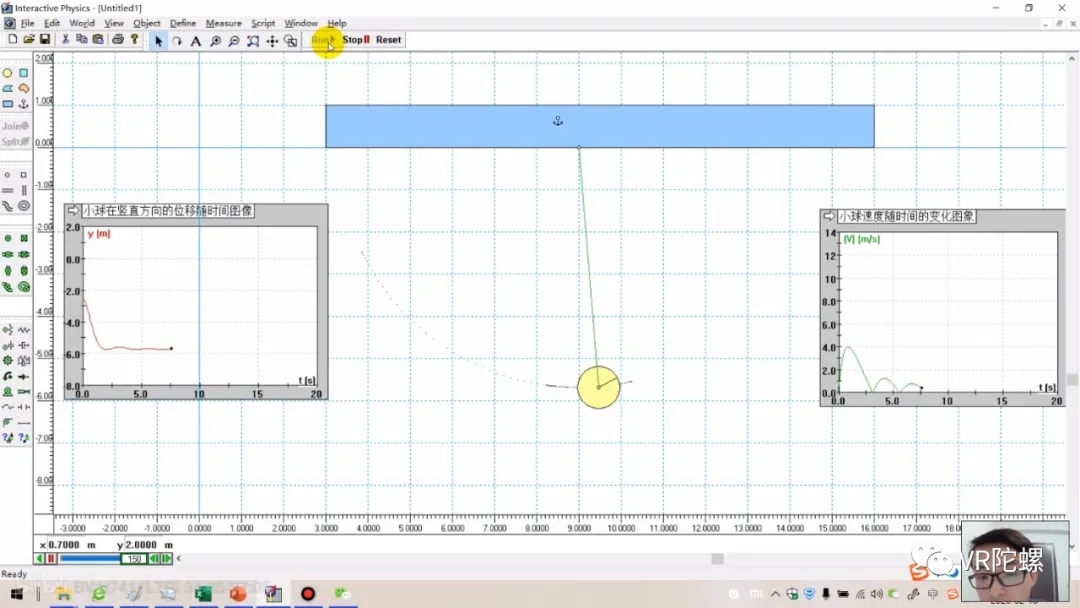
Task: Select the Rotate tool in toolbar
Action: [177, 41]
